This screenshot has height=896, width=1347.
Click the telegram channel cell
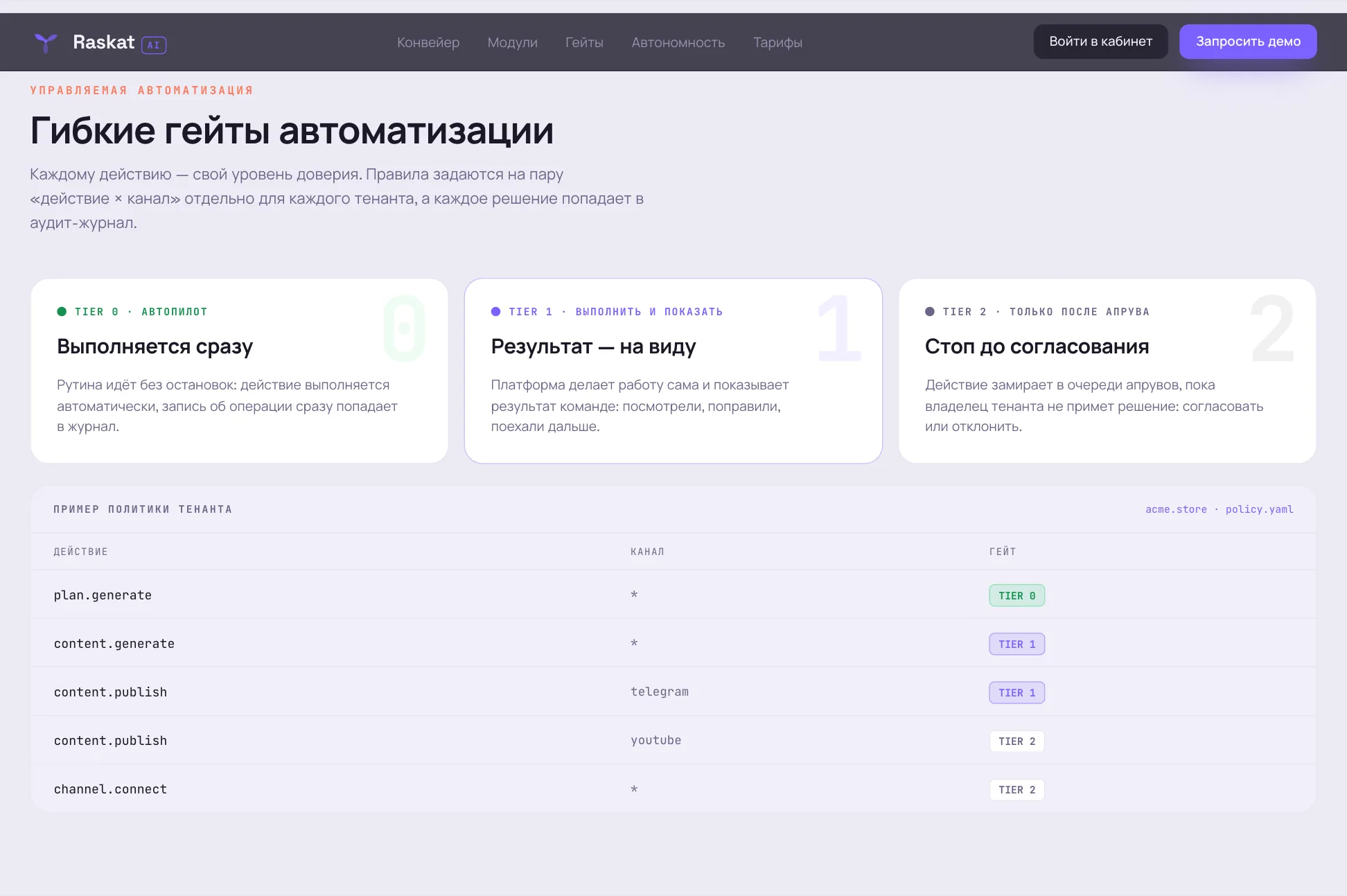(x=660, y=692)
